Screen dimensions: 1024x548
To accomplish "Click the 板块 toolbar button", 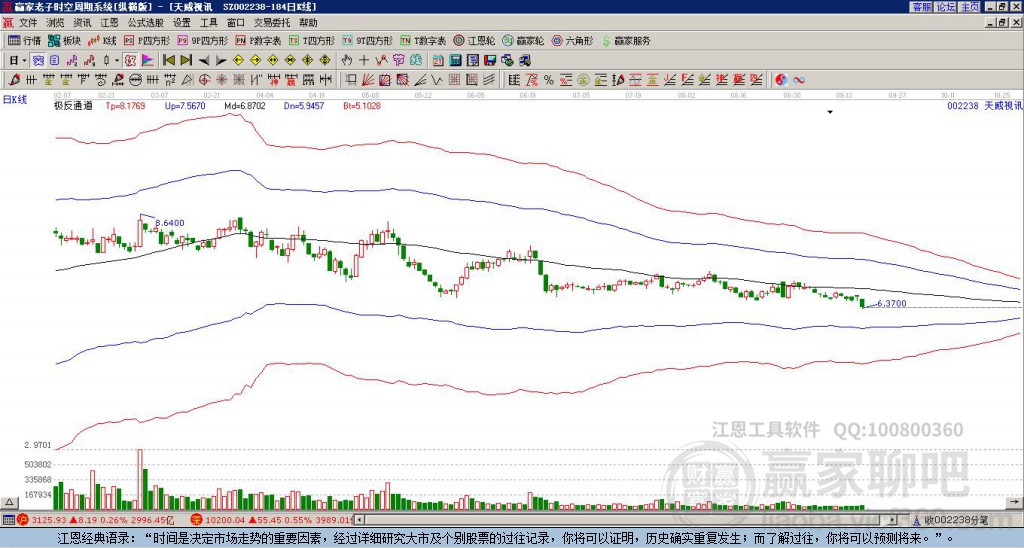I will click(x=64, y=40).
